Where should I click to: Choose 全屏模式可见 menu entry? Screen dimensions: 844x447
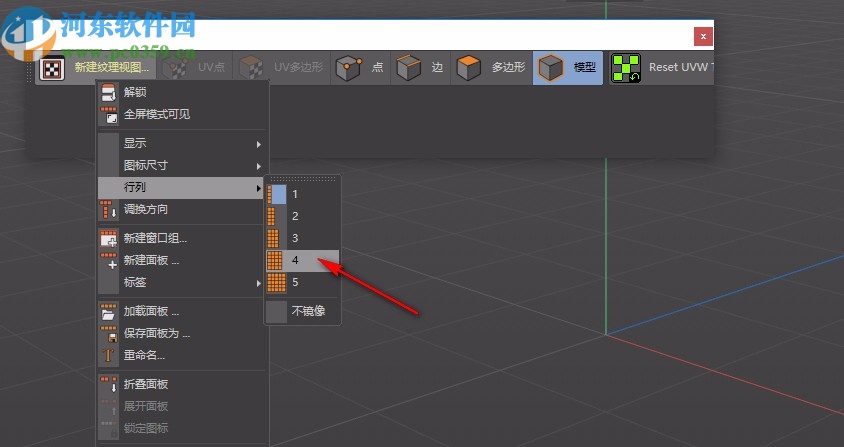point(182,114)
